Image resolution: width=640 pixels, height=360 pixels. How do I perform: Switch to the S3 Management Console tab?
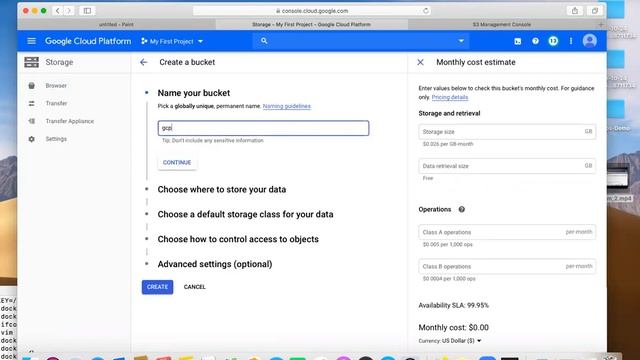point(502,24)
